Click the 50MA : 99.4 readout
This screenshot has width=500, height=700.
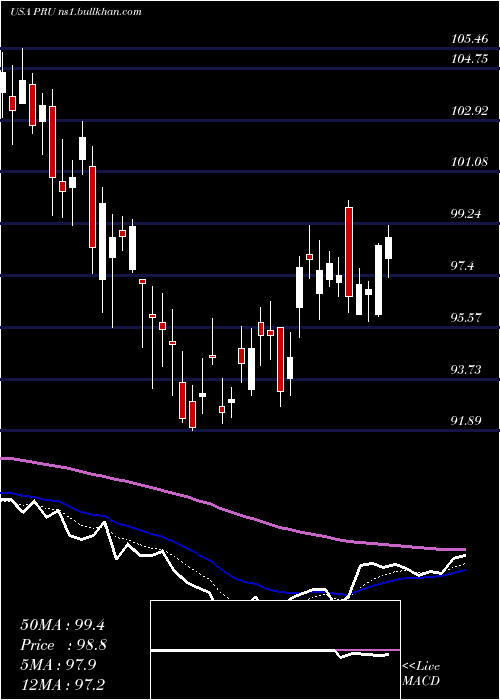62,625
